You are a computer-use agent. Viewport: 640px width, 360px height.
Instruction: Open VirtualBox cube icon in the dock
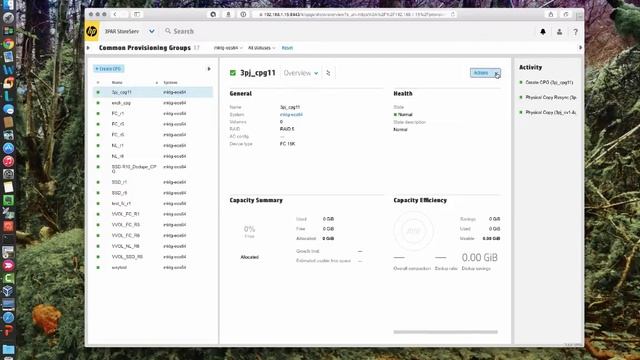[8, 291]
